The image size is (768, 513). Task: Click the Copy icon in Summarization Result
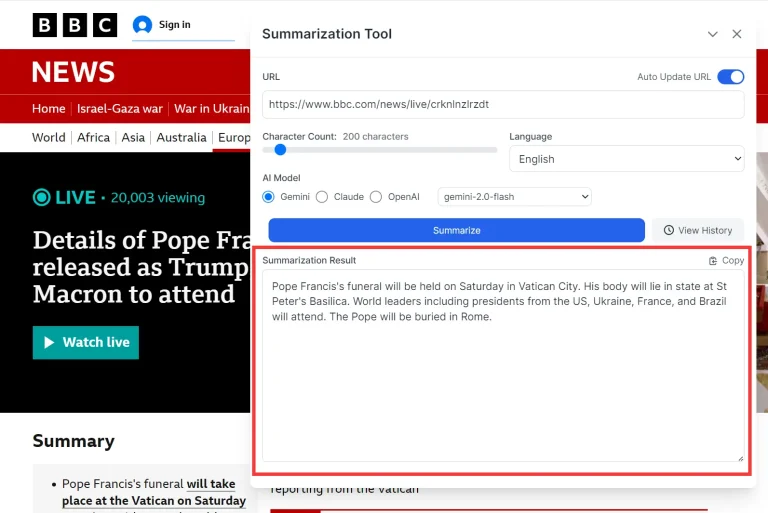713,261
